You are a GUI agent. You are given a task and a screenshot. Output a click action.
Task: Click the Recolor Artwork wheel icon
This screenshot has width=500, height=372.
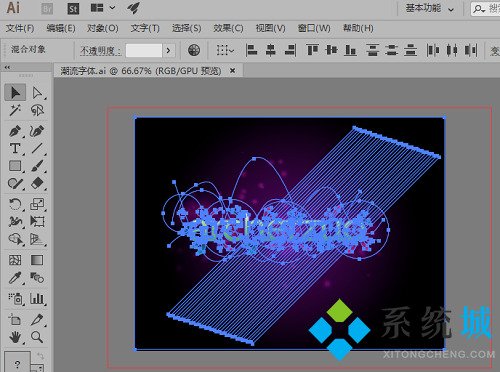194,50
